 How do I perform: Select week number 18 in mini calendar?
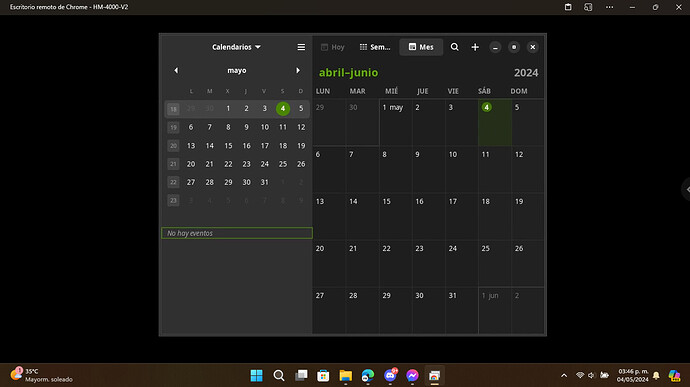tap(173, 109)
